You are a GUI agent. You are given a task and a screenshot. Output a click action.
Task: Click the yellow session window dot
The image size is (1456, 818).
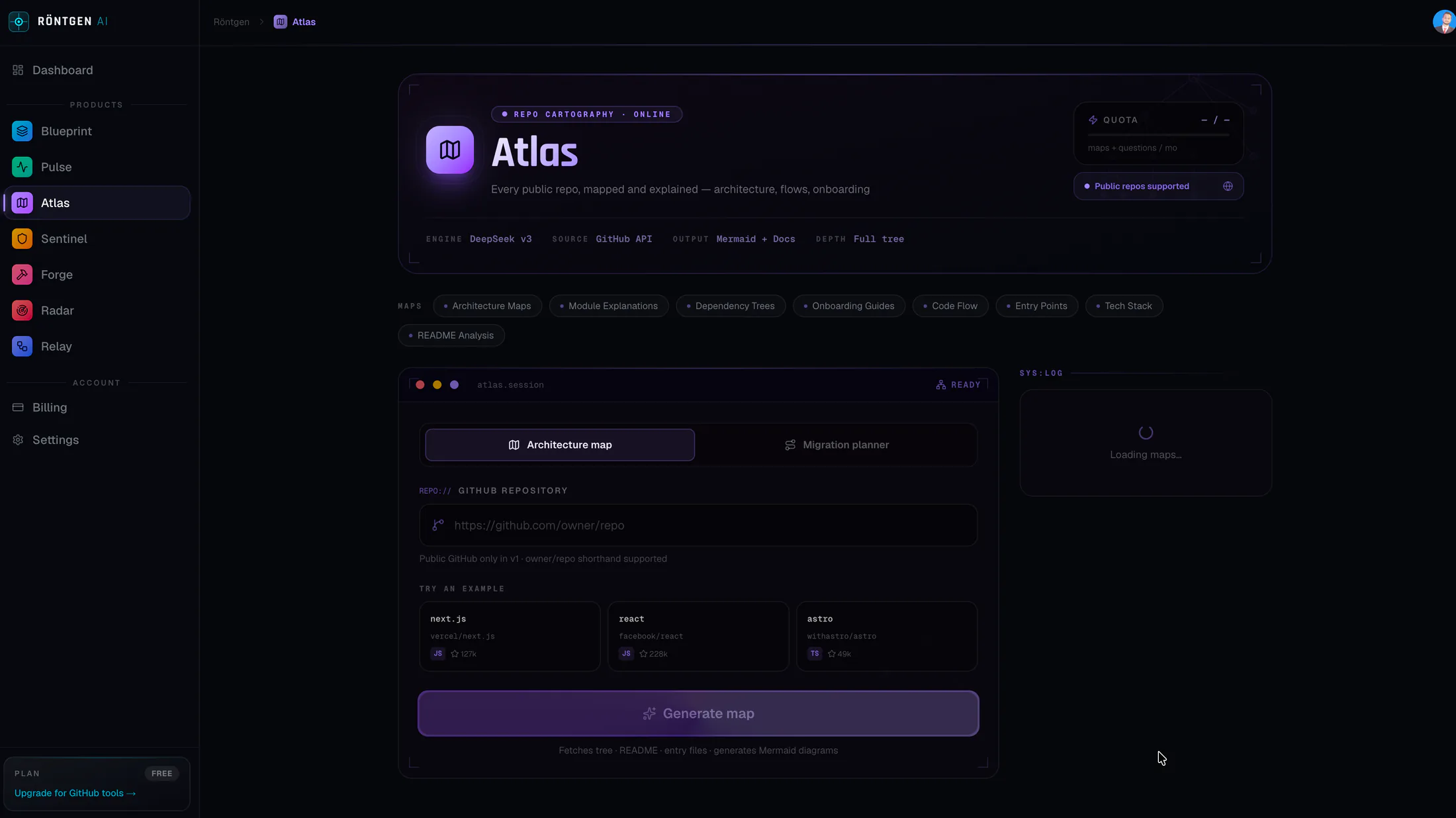437,385
